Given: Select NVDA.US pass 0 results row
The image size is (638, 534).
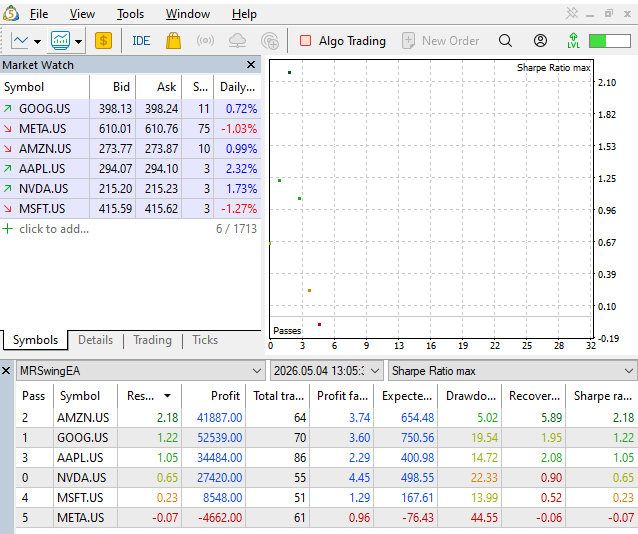Looking at the screenshot, I should pos(326,477).
